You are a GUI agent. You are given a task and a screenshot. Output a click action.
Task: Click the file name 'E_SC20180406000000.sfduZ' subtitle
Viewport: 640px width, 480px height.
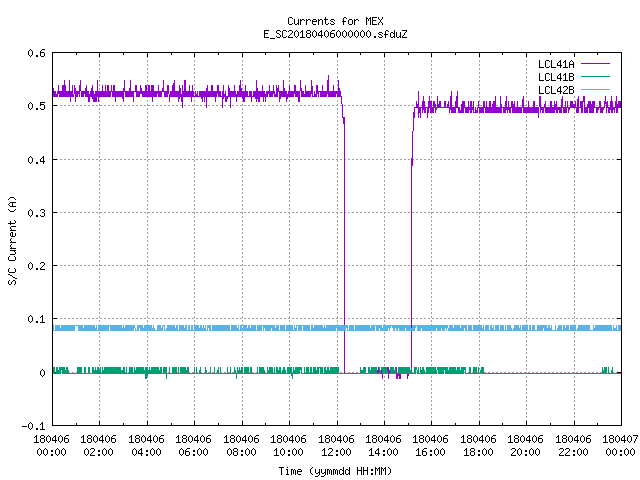pyautogui.click(x=335, y=34)
